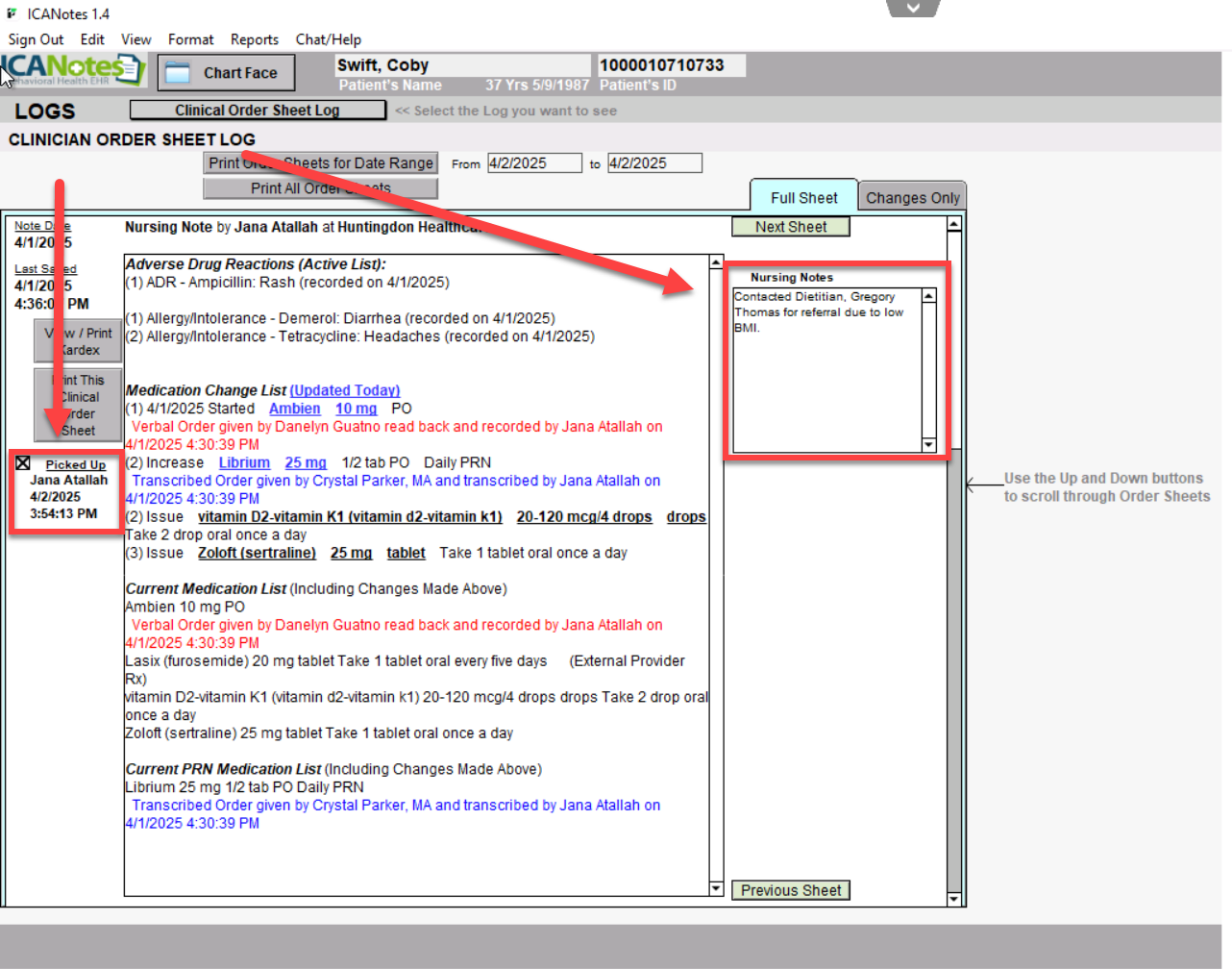1232x969 pixels.
Task: Open the Reports menu
Action: (x=254, y=39)
